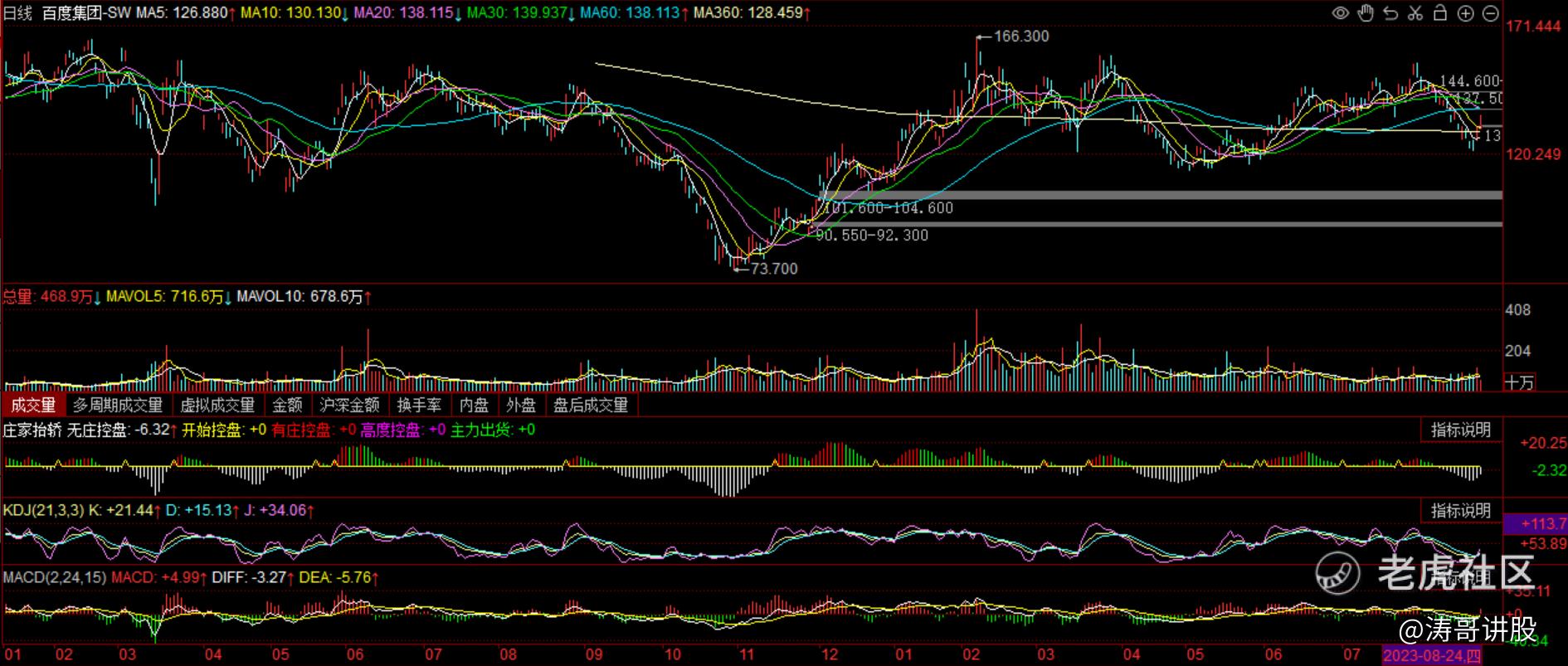Click the 日线 period label

(x=17, y=13)
